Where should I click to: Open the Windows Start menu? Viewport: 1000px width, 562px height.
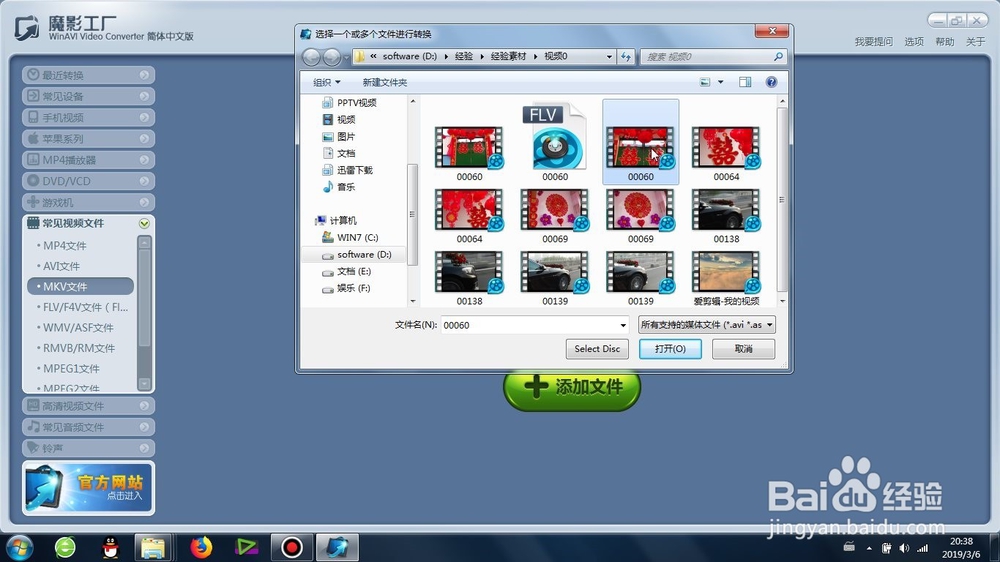tap(19, 547)
